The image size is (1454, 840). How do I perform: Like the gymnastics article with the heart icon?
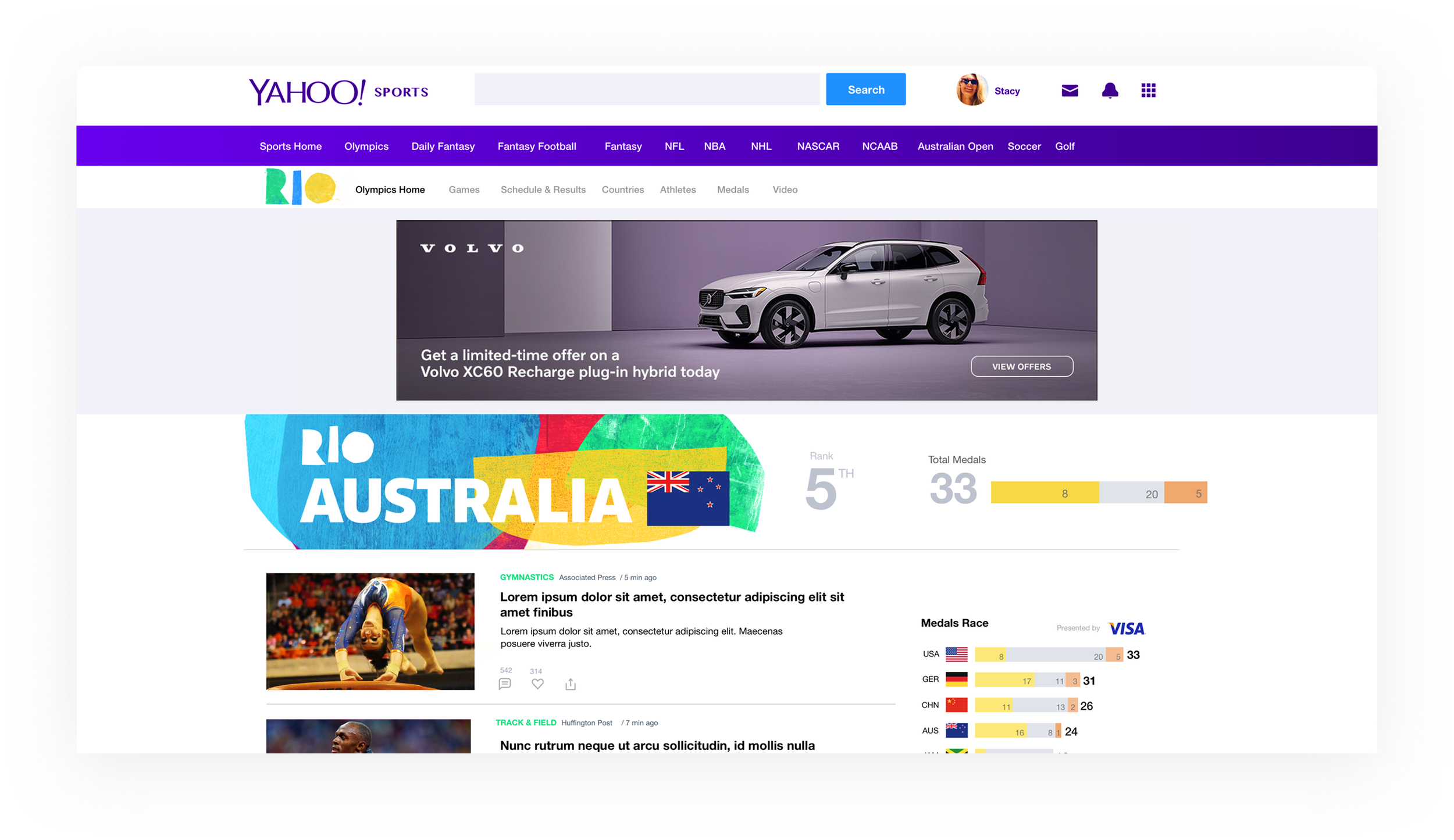click(537, 684)
